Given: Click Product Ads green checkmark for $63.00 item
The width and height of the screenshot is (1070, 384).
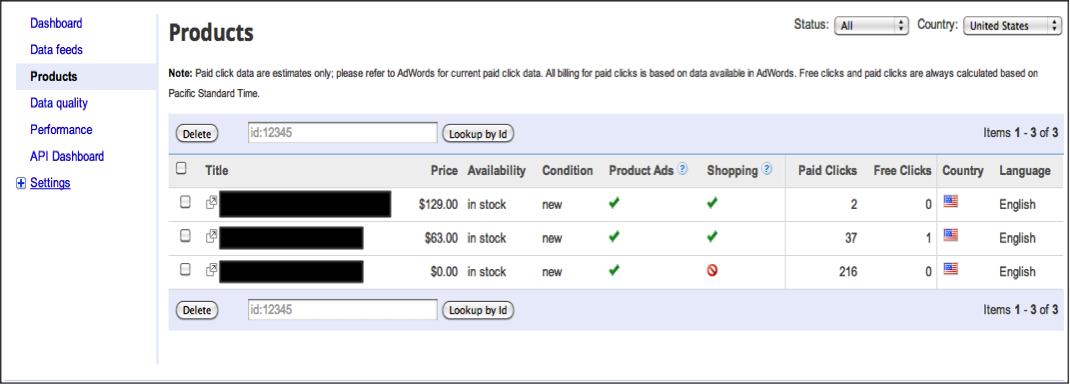Looking at the screenshot, I should (614, 237).
